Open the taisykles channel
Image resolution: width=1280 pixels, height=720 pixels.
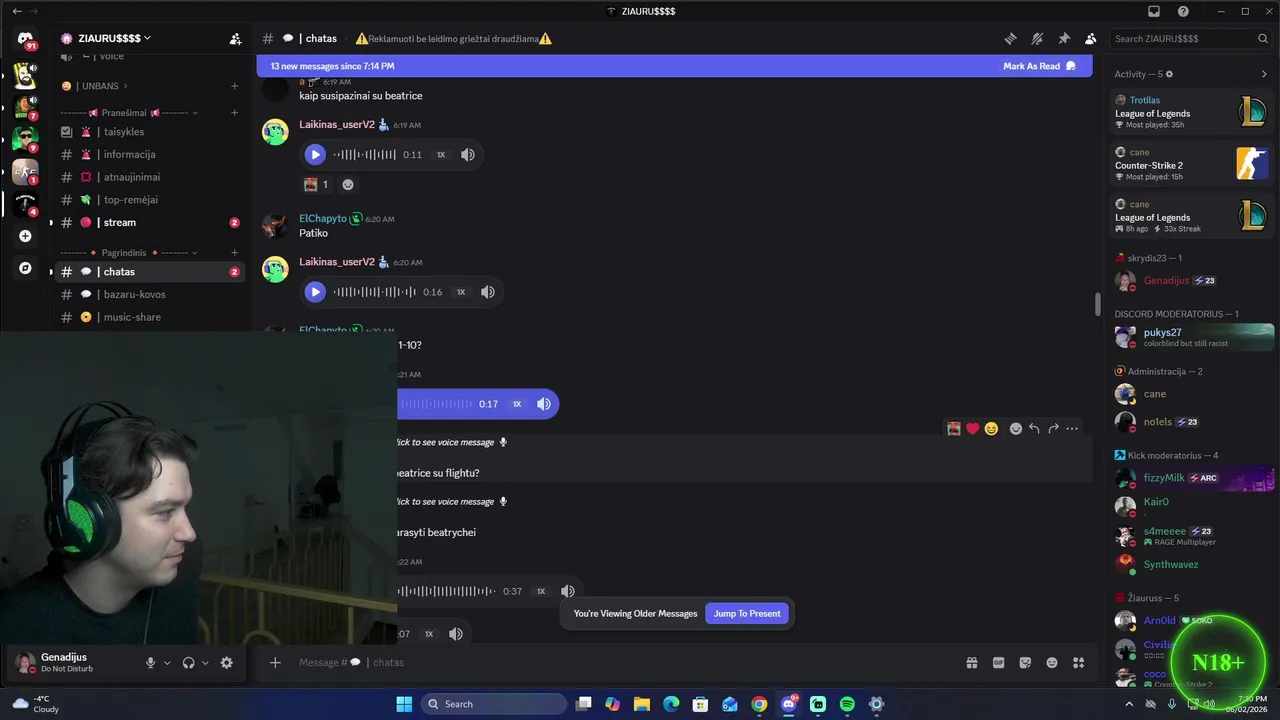click(x=150, y=132)
